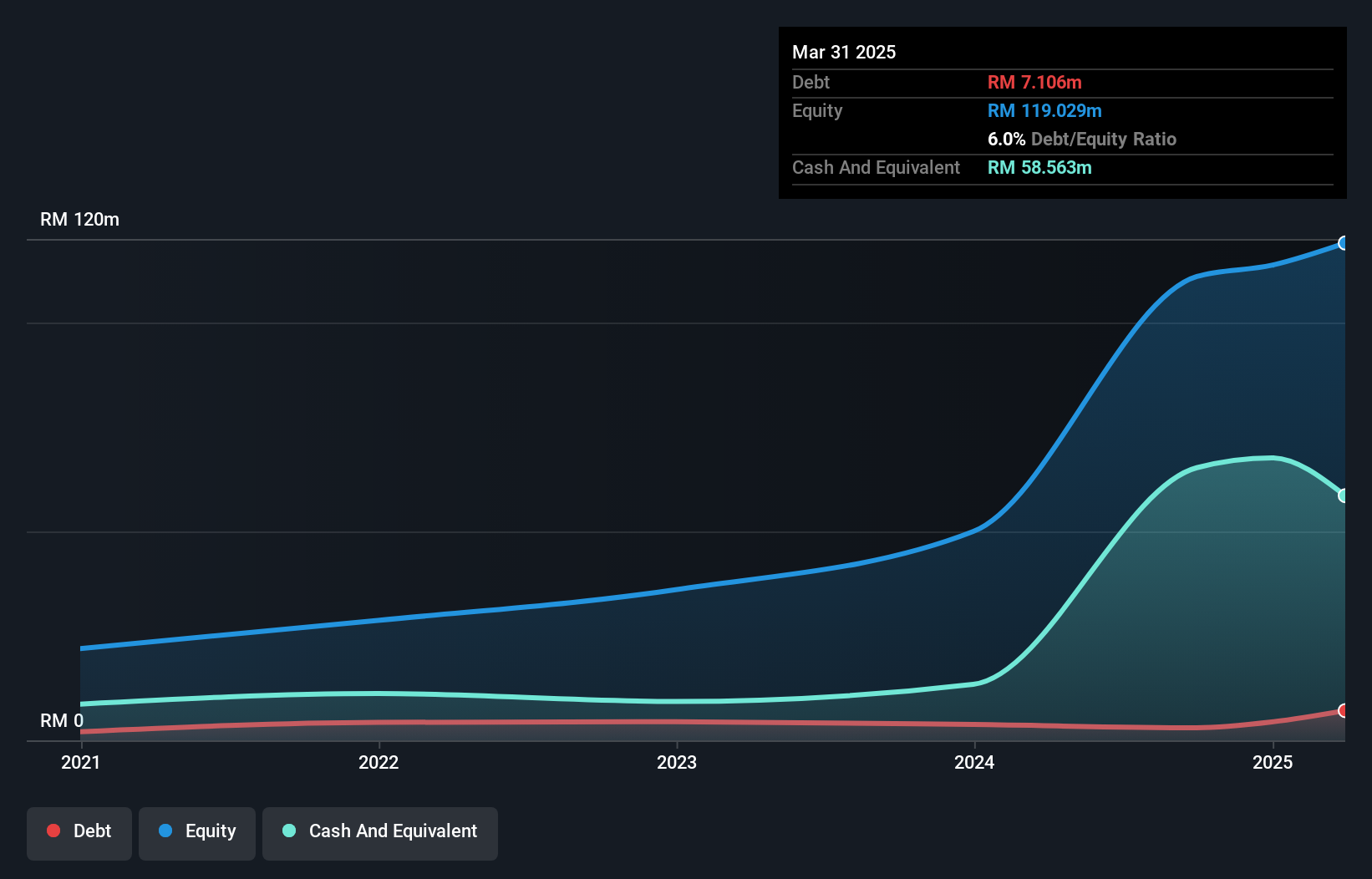The image size is (1372, 879).
Task: Click the RM 58.563m cash value
Action: pyautogui.click(x=1039, y=167)
